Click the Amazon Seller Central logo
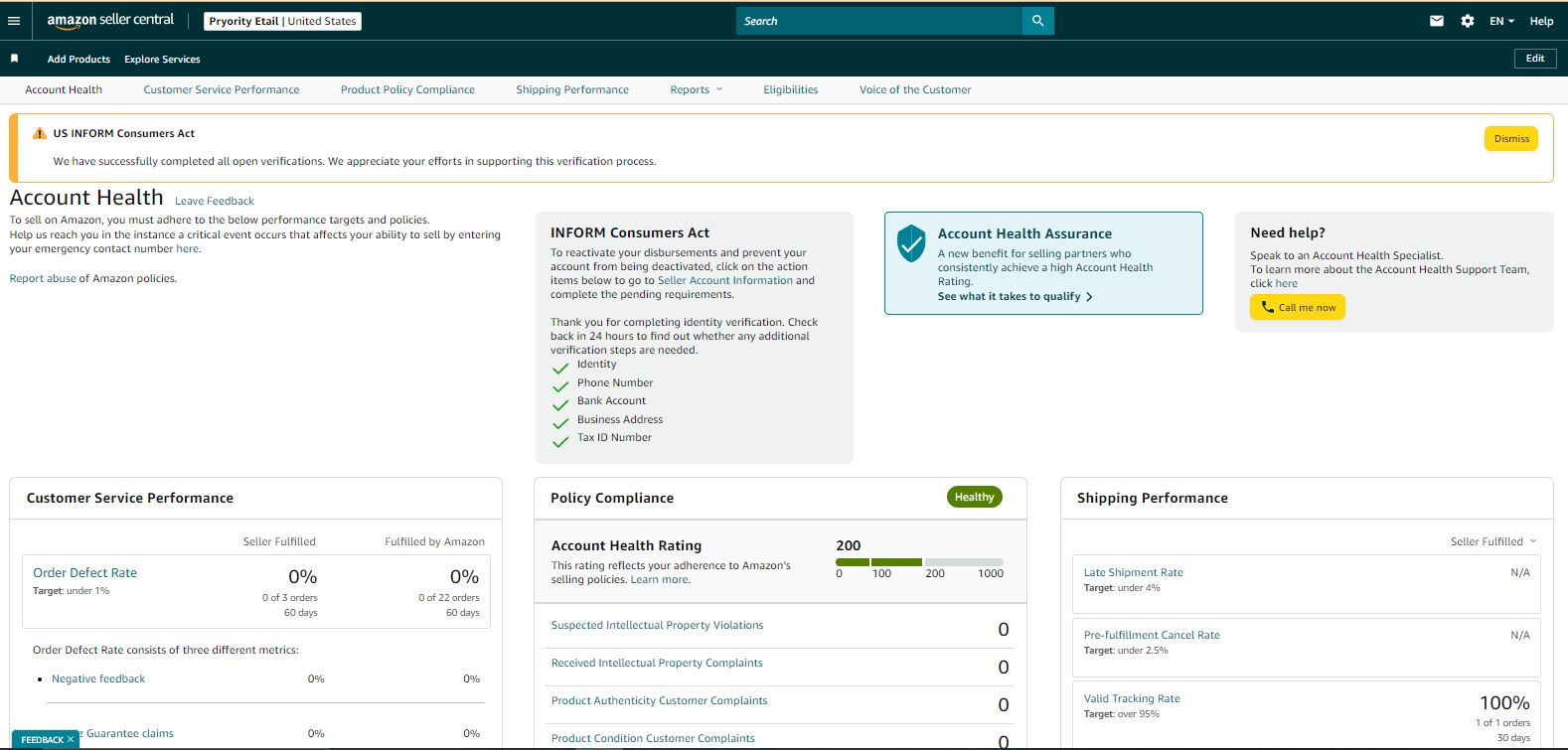 (110, 20)
